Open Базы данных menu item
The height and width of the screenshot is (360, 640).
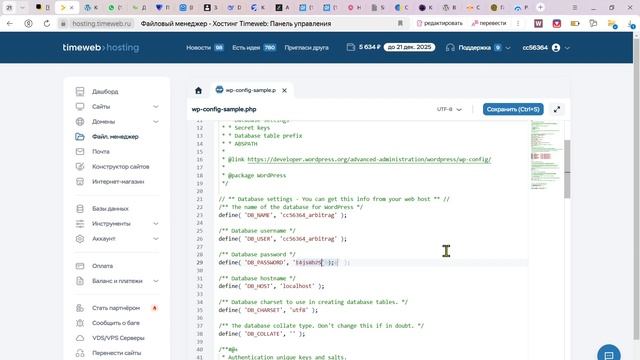pyautogui.click(x=110, y=209)
